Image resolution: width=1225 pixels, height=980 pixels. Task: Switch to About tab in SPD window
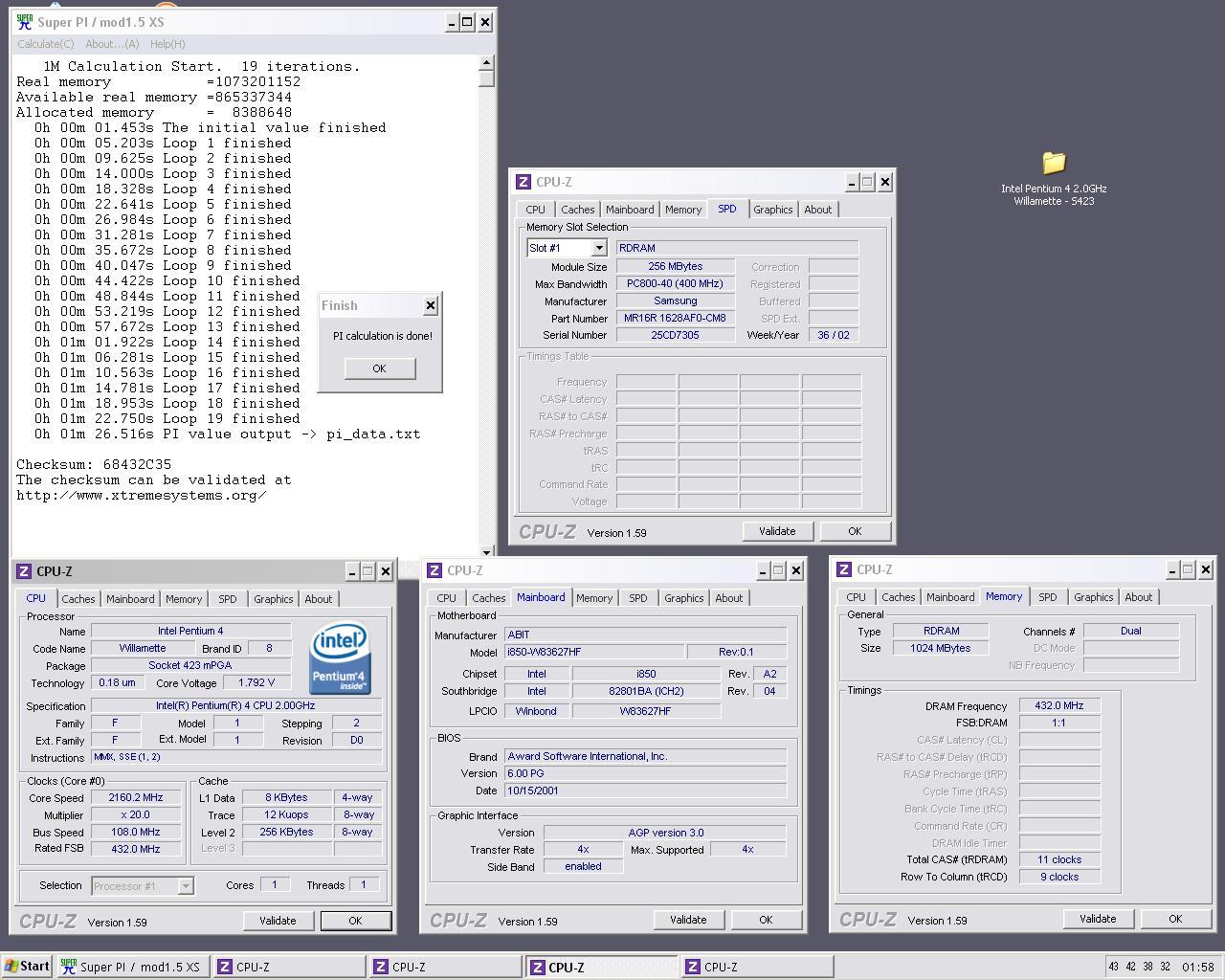coord(817,210)
